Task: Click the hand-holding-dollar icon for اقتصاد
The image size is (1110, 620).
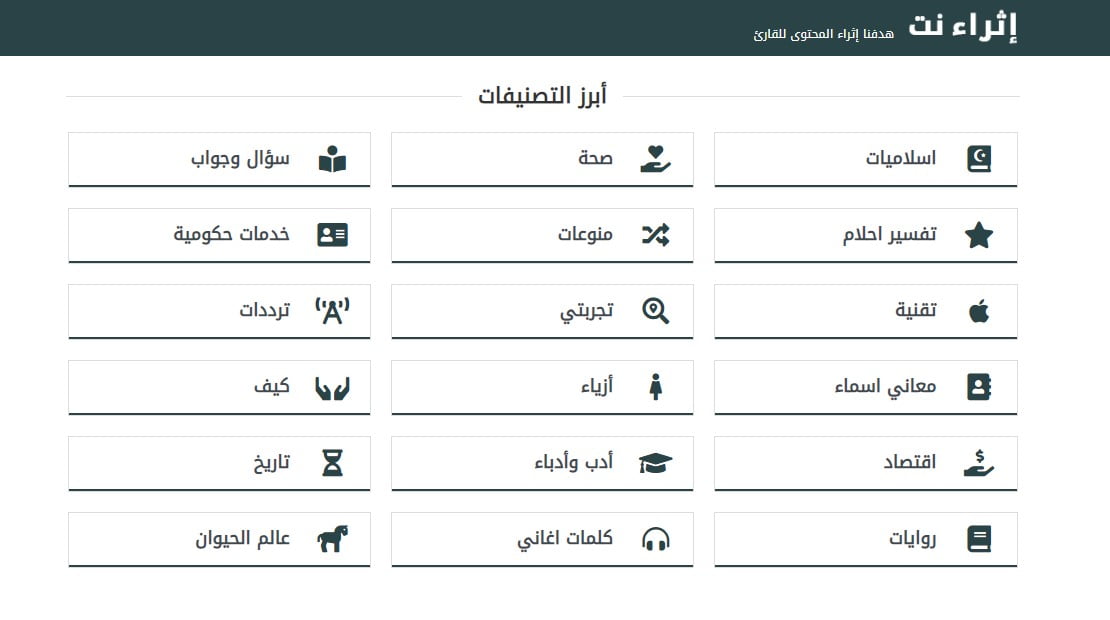Action: tap(979, 463)
